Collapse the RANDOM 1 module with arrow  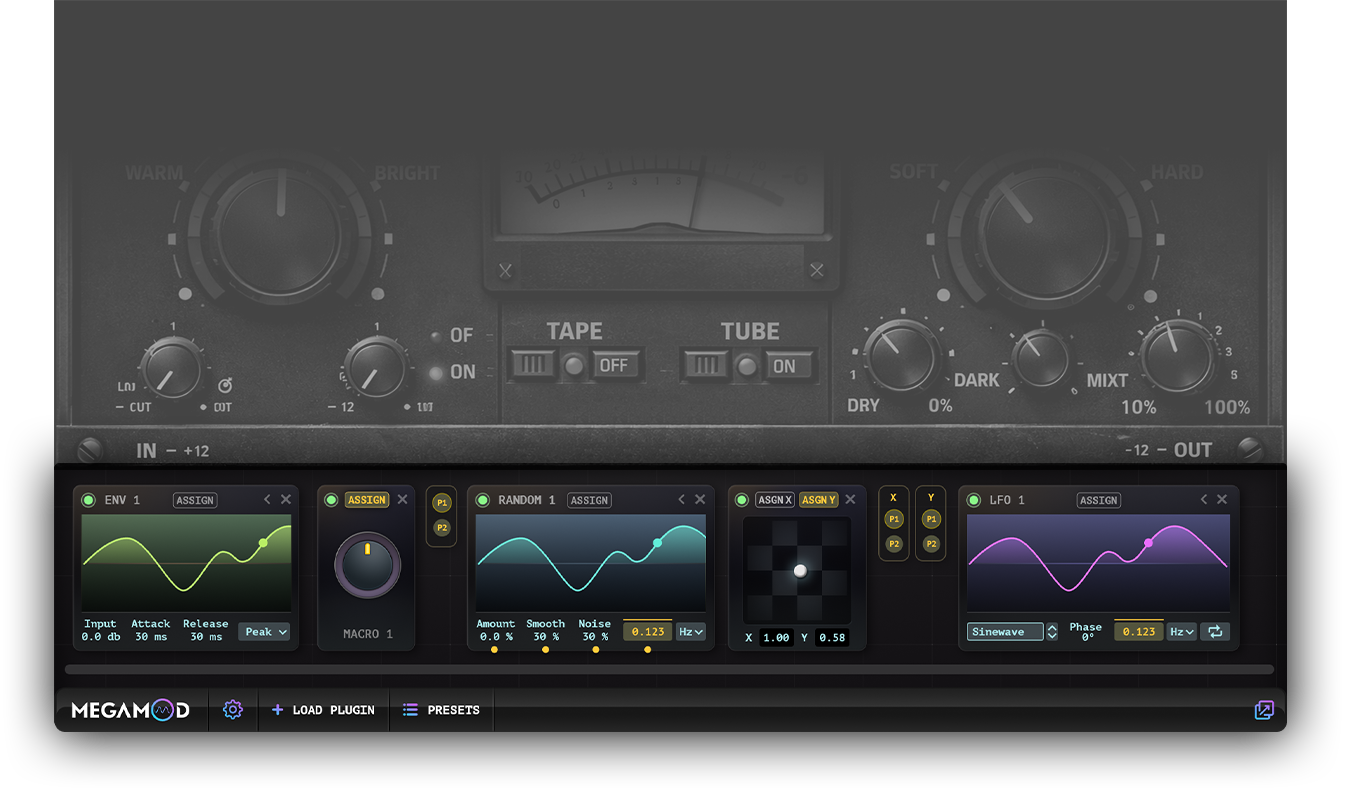682,500
